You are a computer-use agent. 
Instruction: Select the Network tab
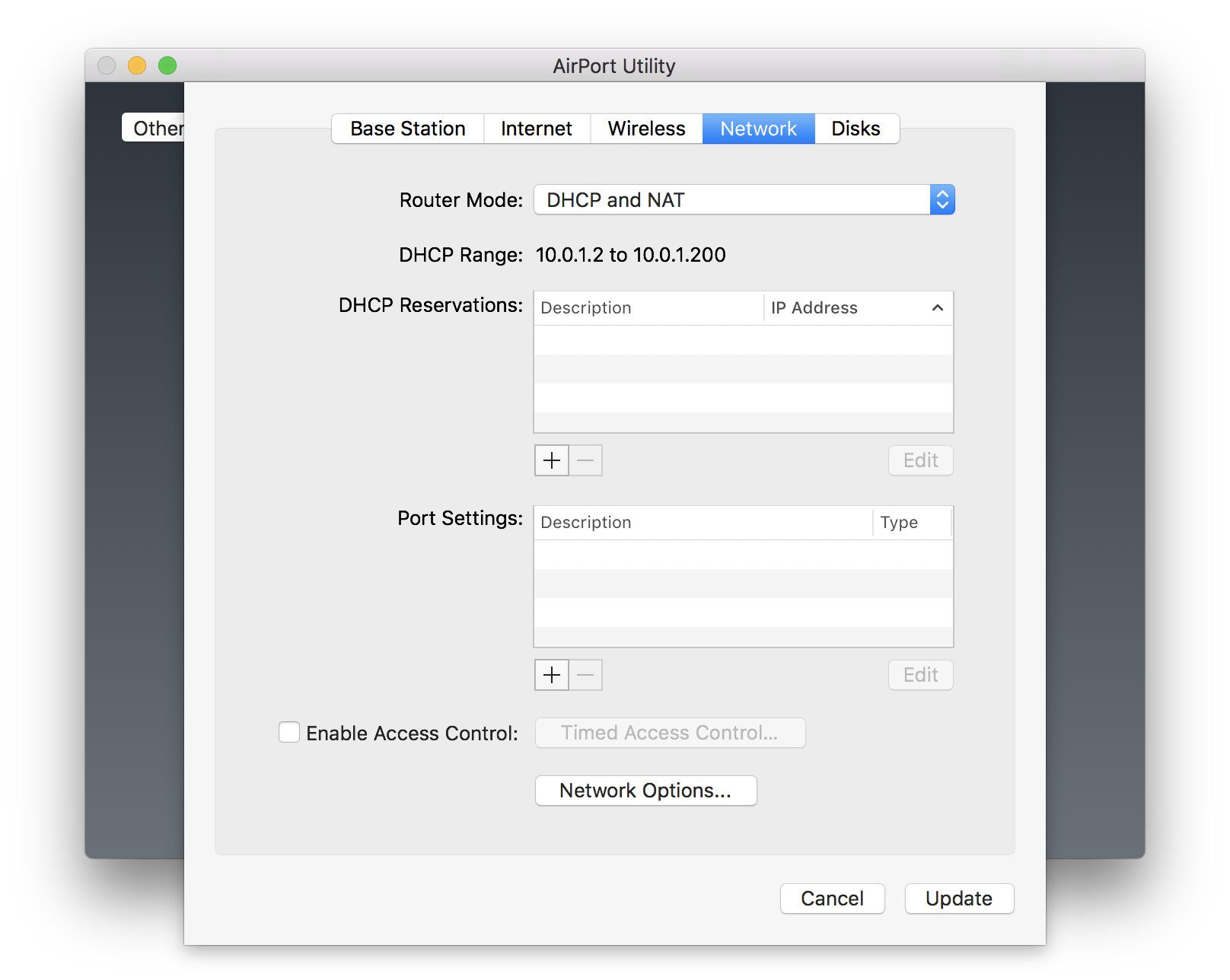(x=759, y=129)
